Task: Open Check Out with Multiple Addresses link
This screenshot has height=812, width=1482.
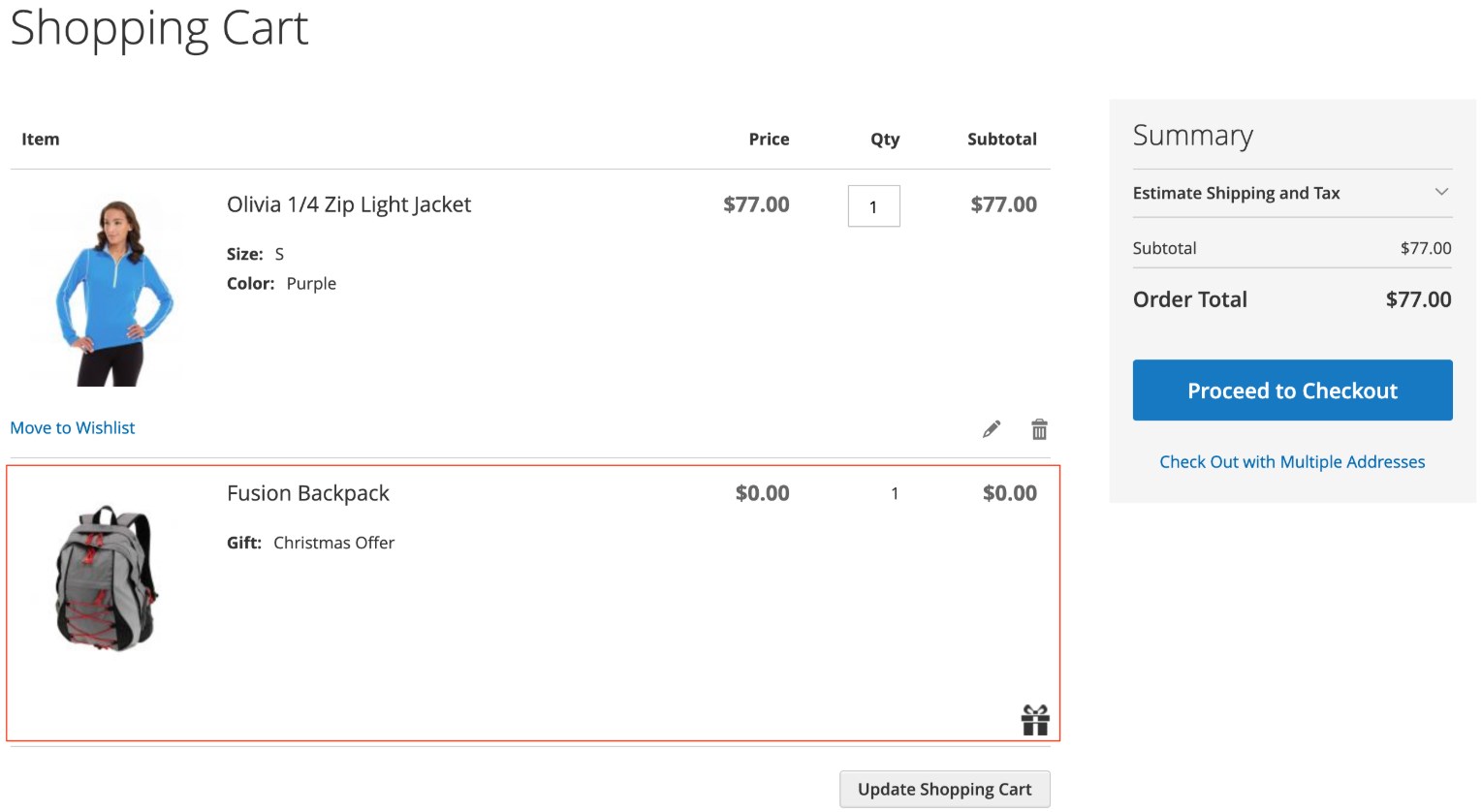Action: click(x=1291, y=462)
